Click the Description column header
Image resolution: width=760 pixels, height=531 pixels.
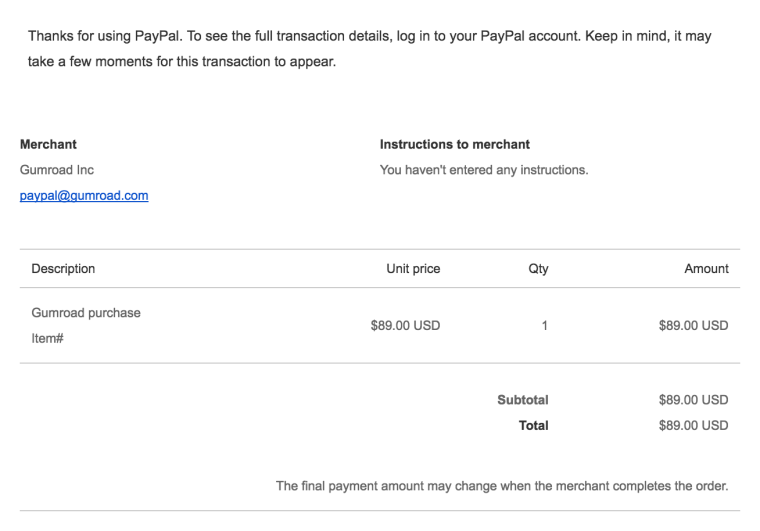click(63, 268)
